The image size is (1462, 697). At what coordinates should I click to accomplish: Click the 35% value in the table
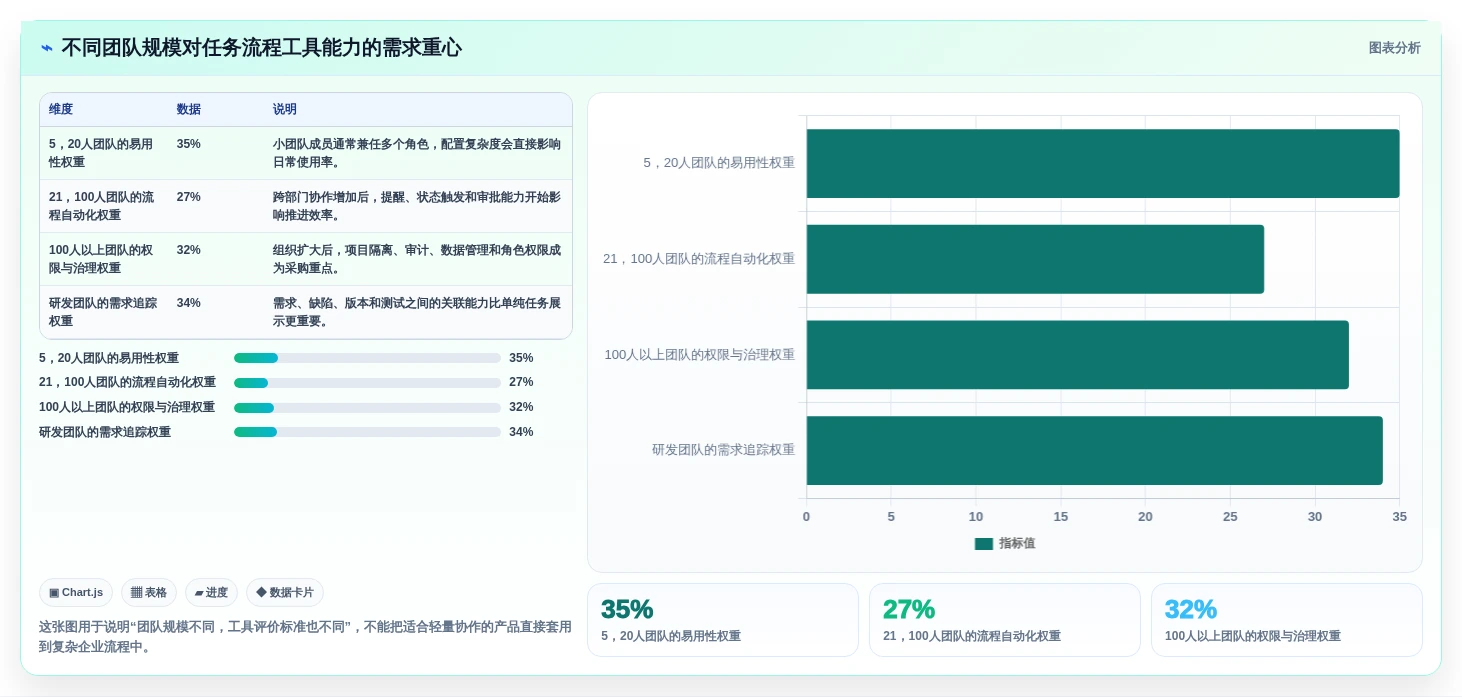click(x=189, y=144)
